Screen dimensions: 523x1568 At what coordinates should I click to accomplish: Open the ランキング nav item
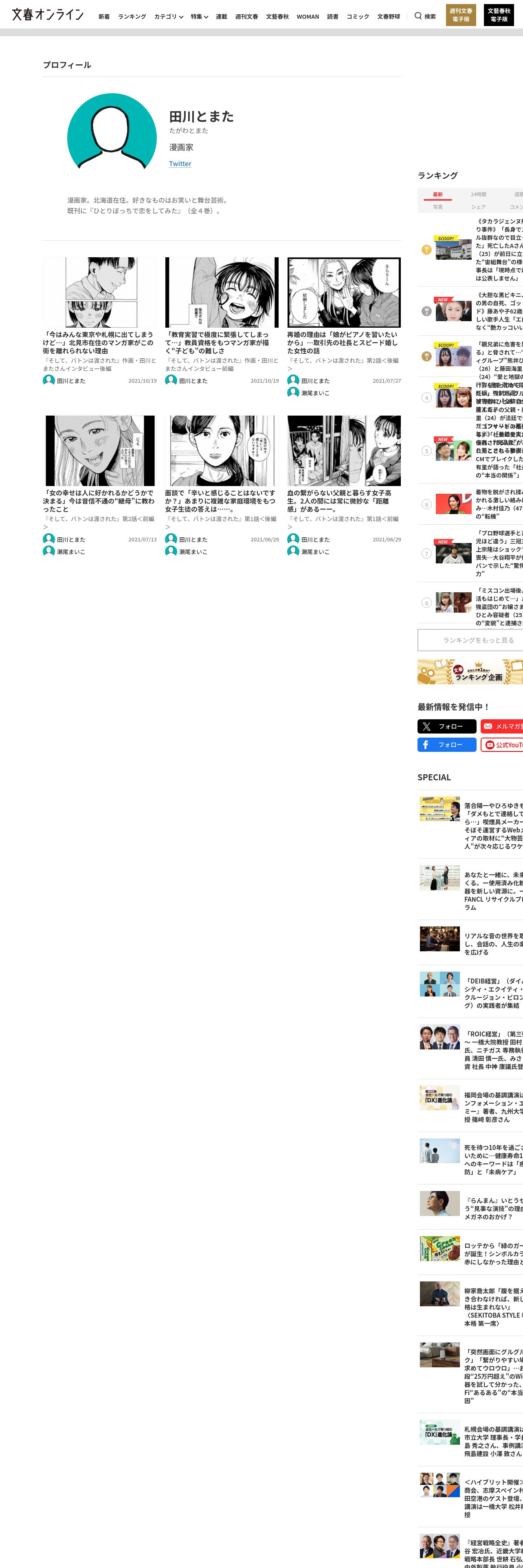point(132,16)
